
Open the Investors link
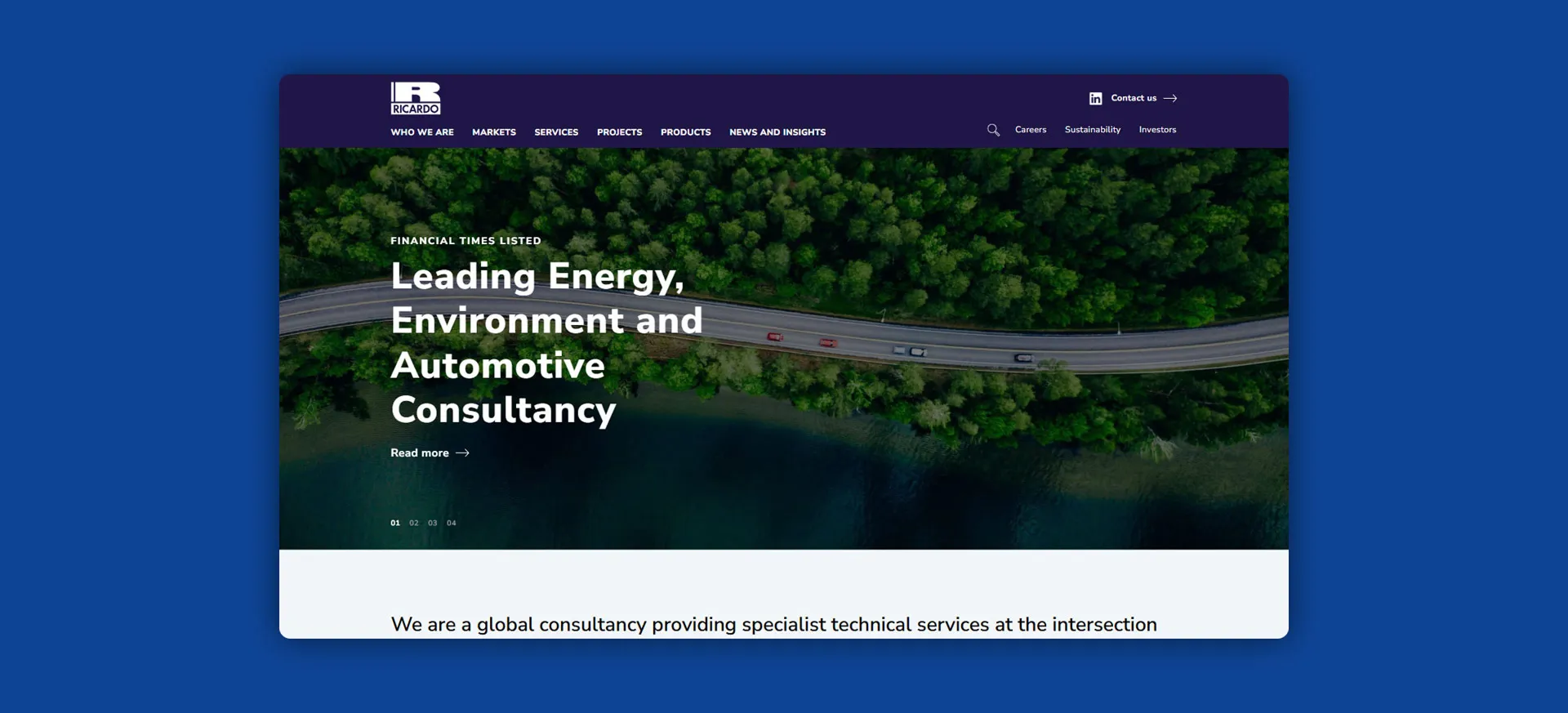coord(1157,130)
